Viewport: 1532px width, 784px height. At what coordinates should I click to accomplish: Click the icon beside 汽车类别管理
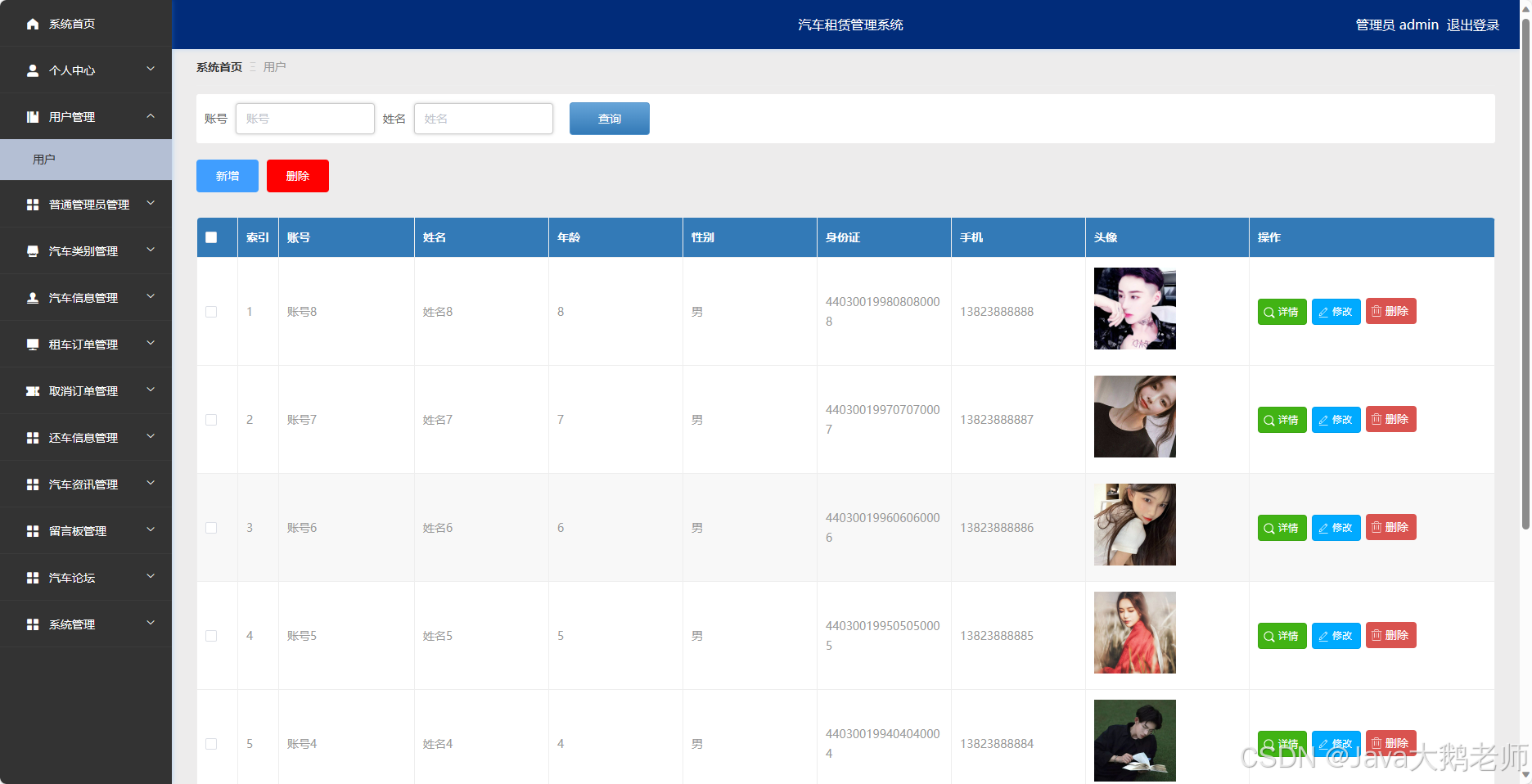click(x=33, y=251)
